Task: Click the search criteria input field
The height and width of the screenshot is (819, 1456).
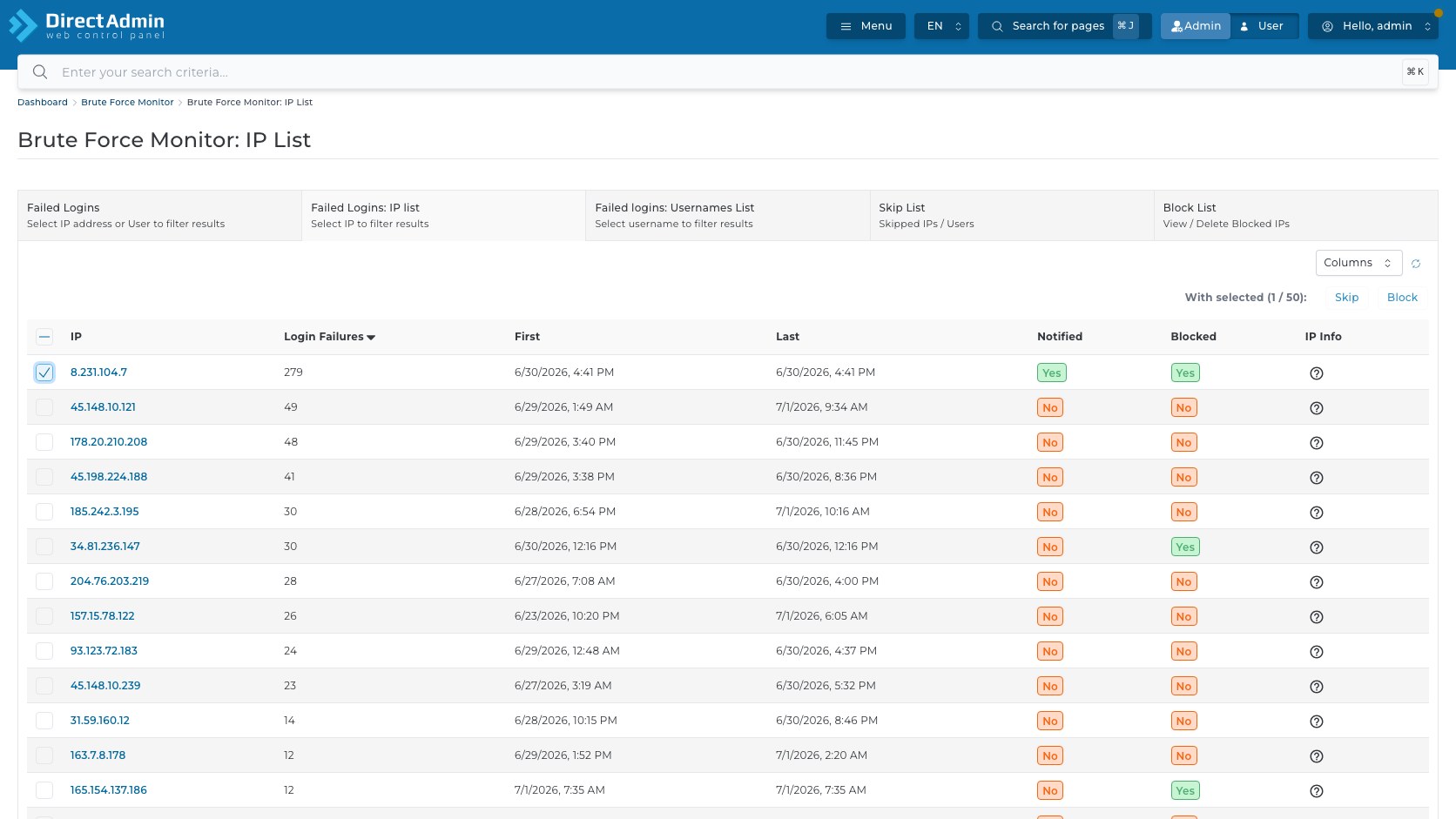Action: pos(727,72)
